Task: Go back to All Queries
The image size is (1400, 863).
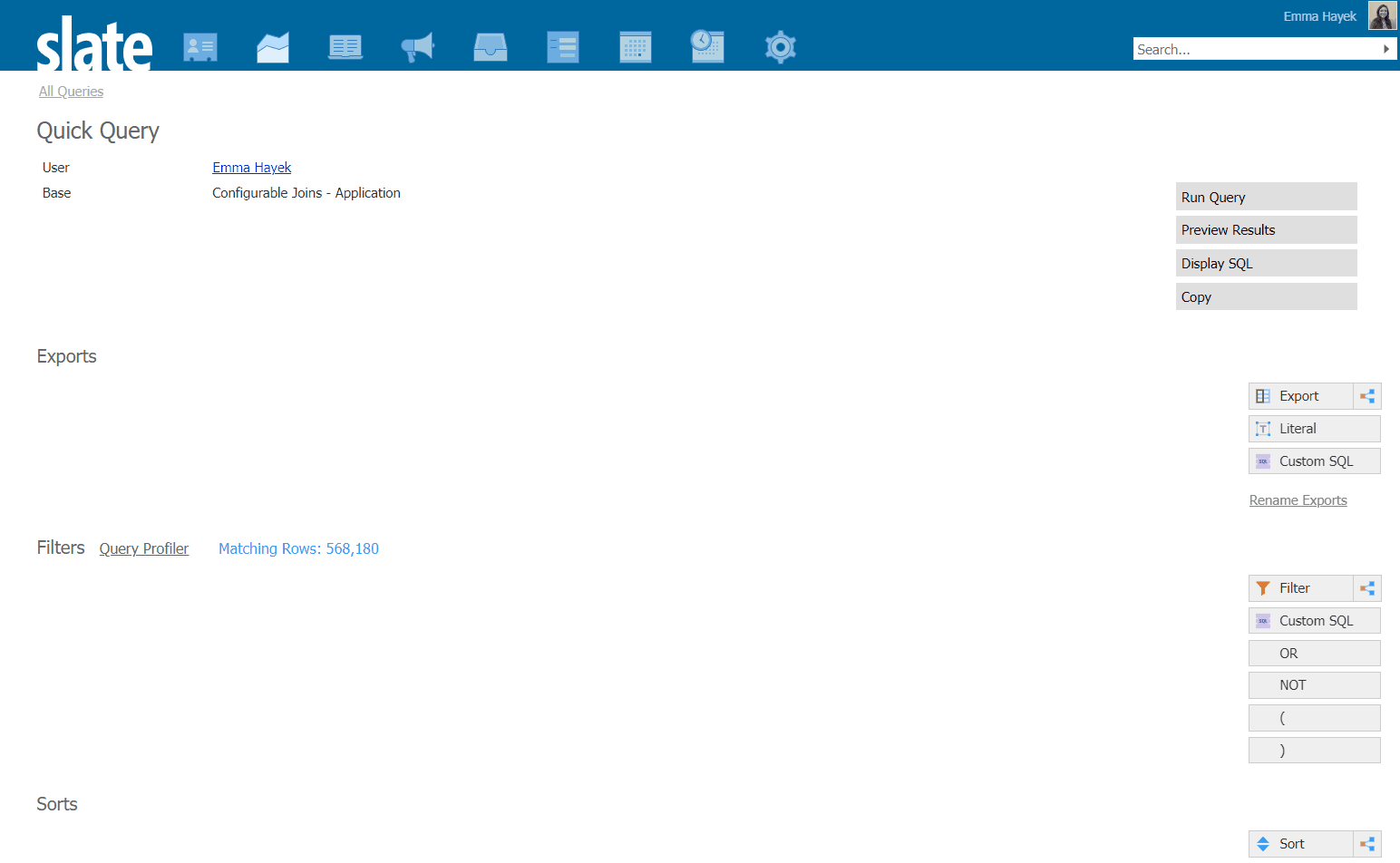Action: 71,92
